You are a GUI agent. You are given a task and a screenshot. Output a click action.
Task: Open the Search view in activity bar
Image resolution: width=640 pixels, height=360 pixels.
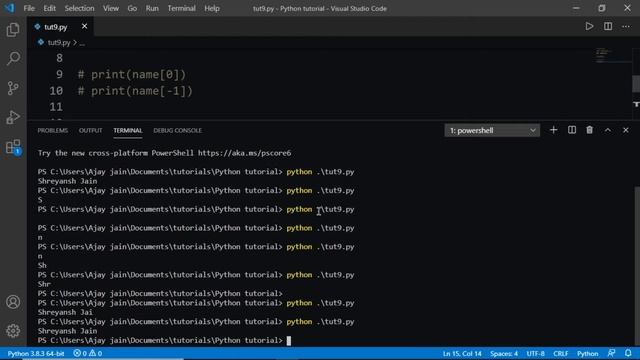tap(13, 58)
